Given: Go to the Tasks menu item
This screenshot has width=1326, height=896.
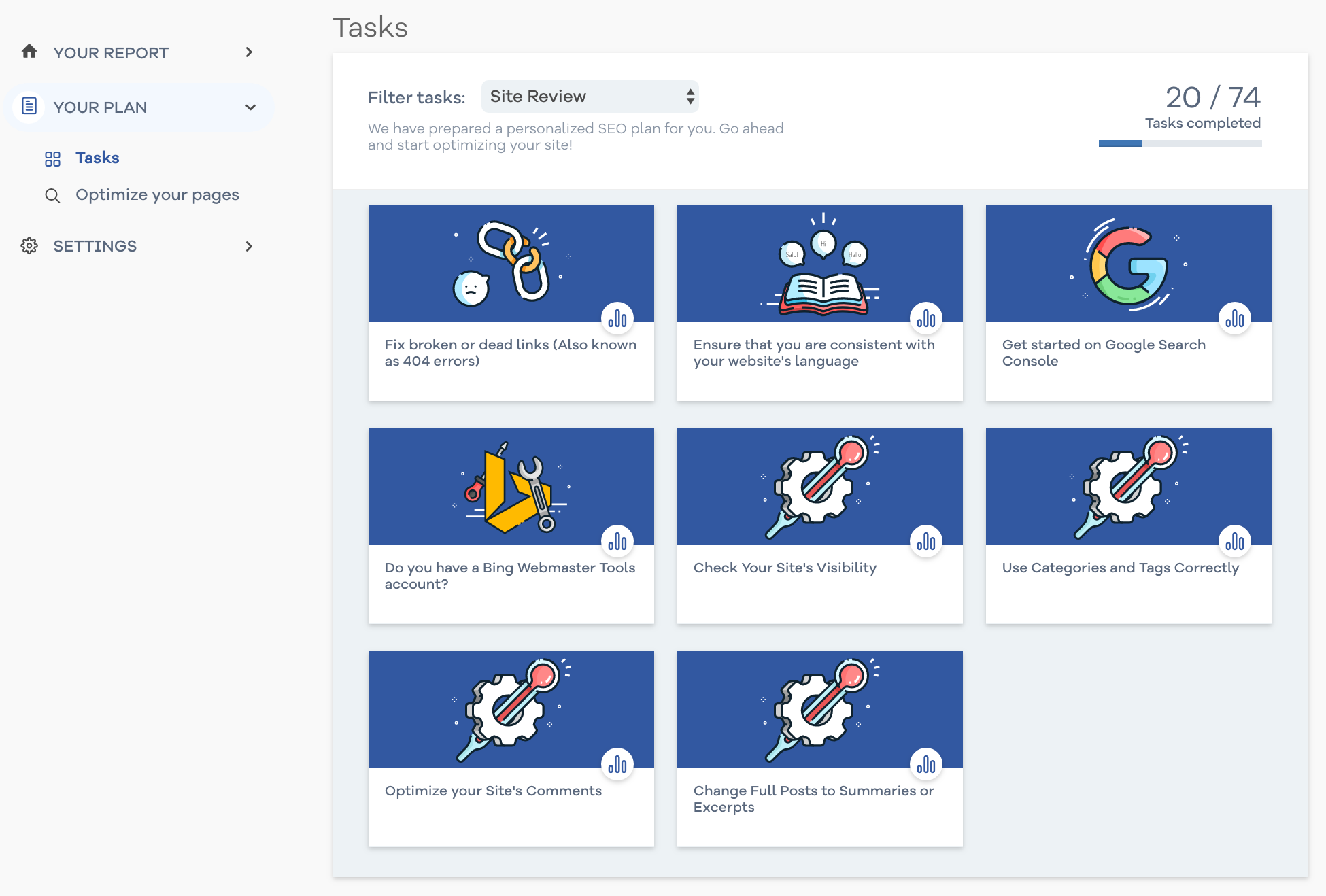Looking at the screenshot, I should [x=97, y=158].
